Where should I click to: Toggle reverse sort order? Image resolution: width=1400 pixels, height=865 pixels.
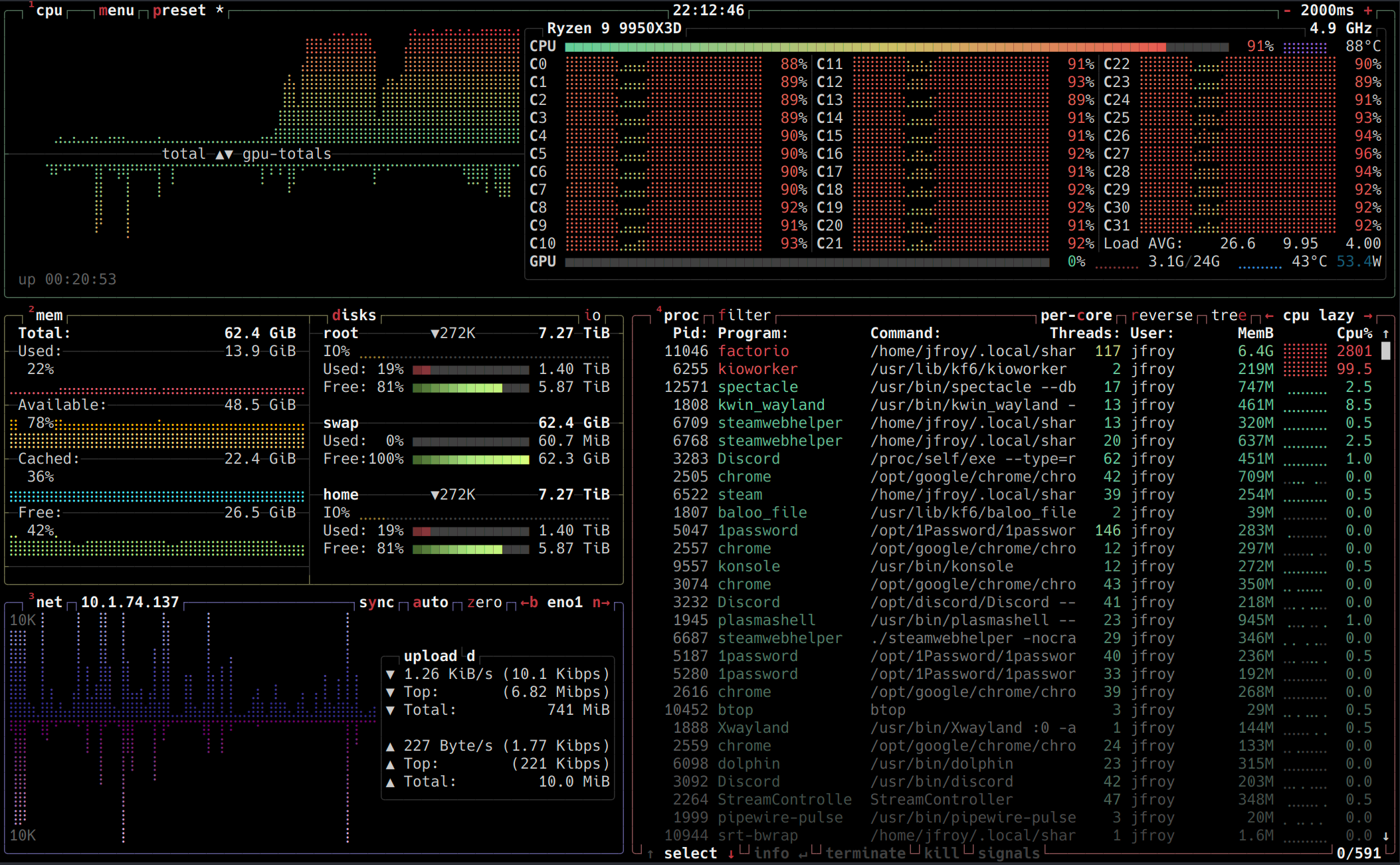coord(1162,316)
